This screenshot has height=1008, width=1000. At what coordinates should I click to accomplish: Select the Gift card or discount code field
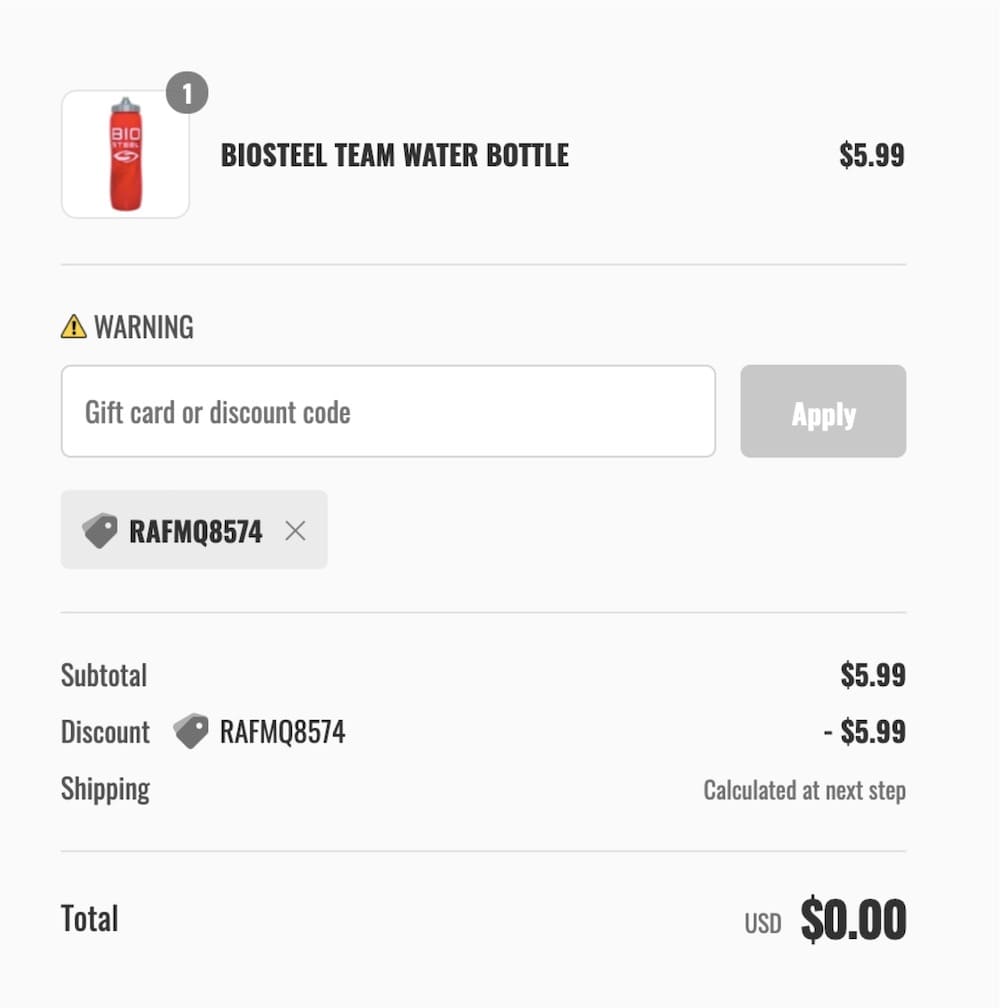click(x=388, y=411)
